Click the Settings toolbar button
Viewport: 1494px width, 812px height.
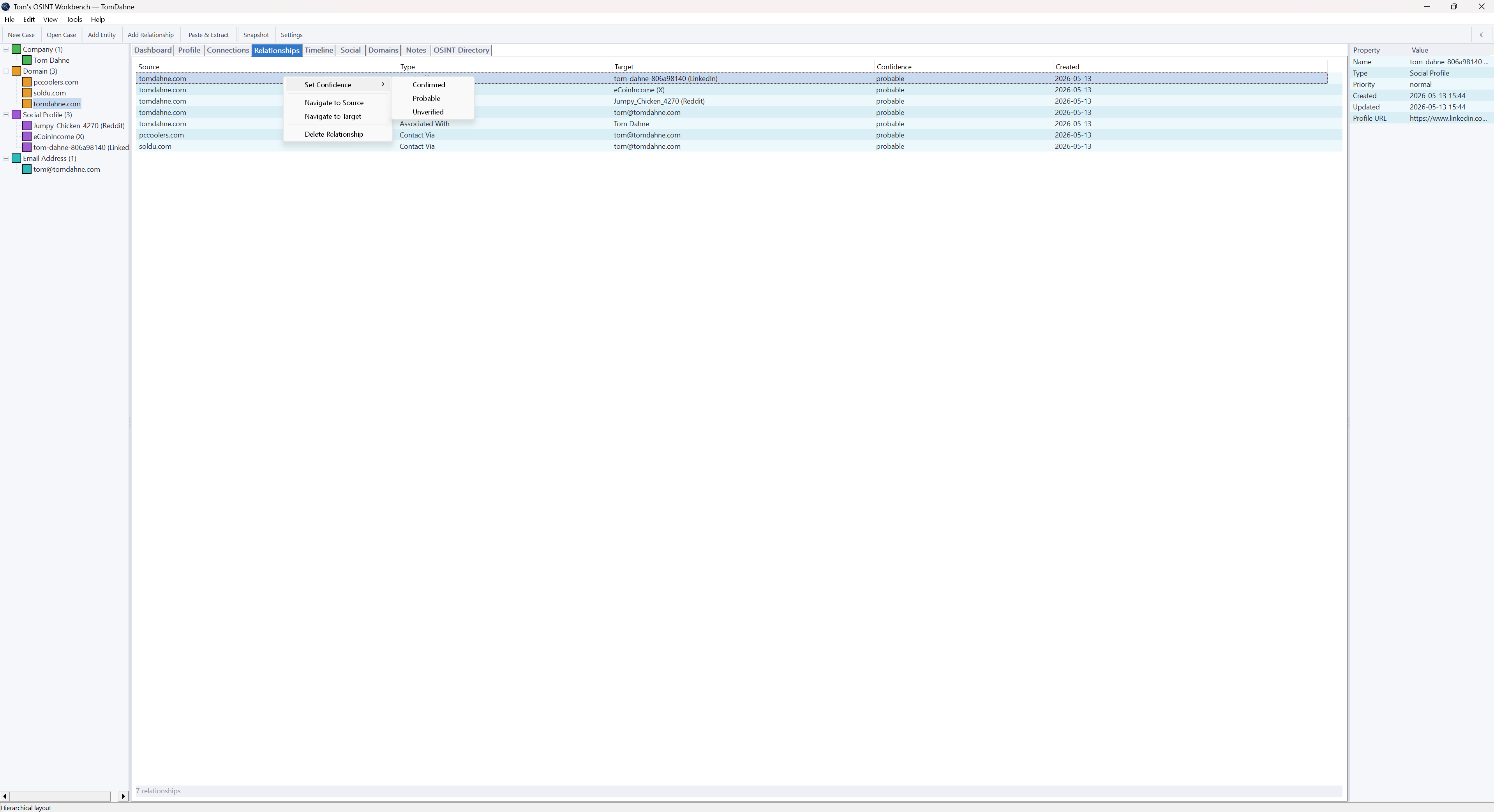click(292, 35)
